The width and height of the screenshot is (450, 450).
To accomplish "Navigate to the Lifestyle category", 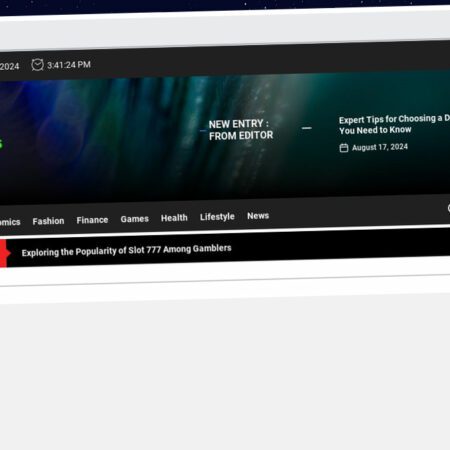I will (x=217, y=217).
